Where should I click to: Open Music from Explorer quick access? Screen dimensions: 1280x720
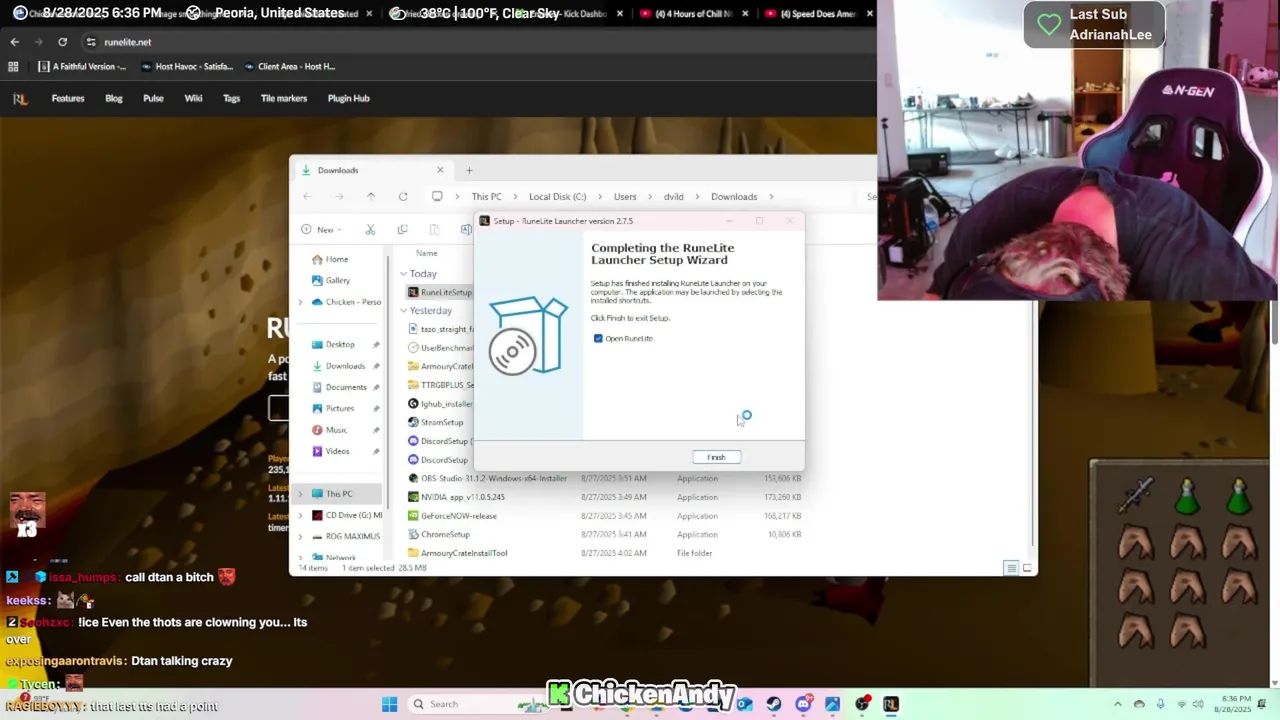329,430
